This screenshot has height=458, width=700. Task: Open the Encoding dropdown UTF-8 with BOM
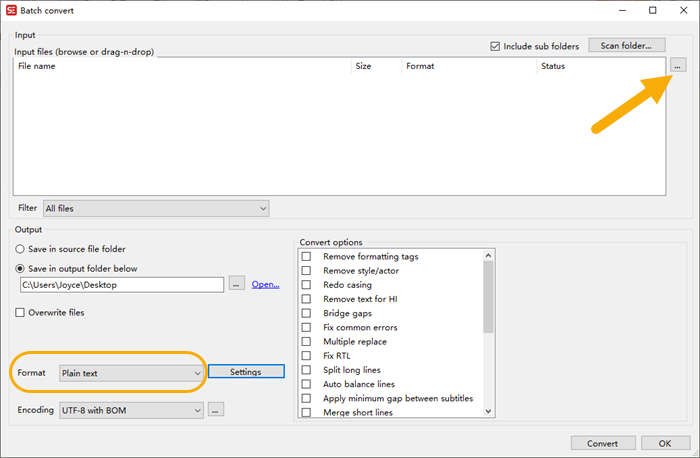(132, 410)
